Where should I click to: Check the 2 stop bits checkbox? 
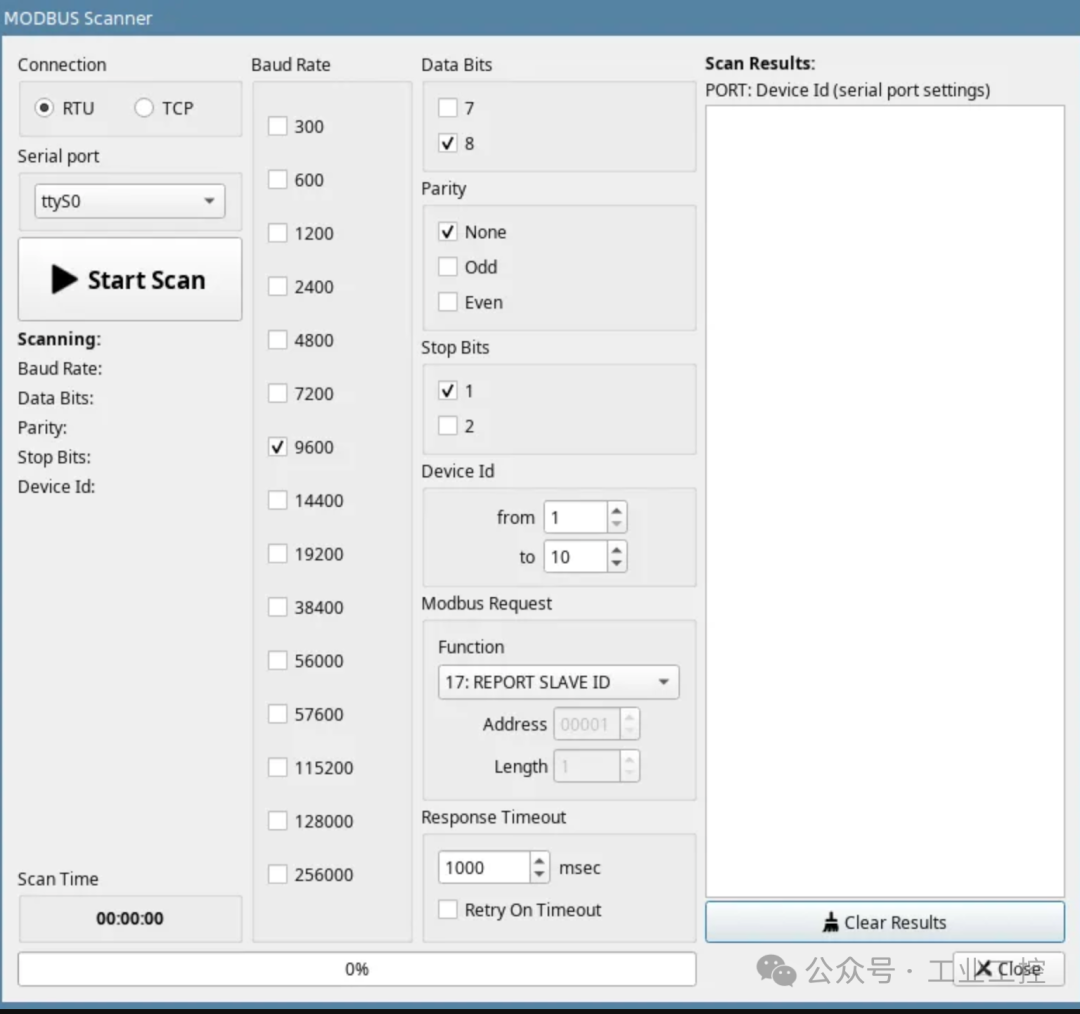(448, 426)
